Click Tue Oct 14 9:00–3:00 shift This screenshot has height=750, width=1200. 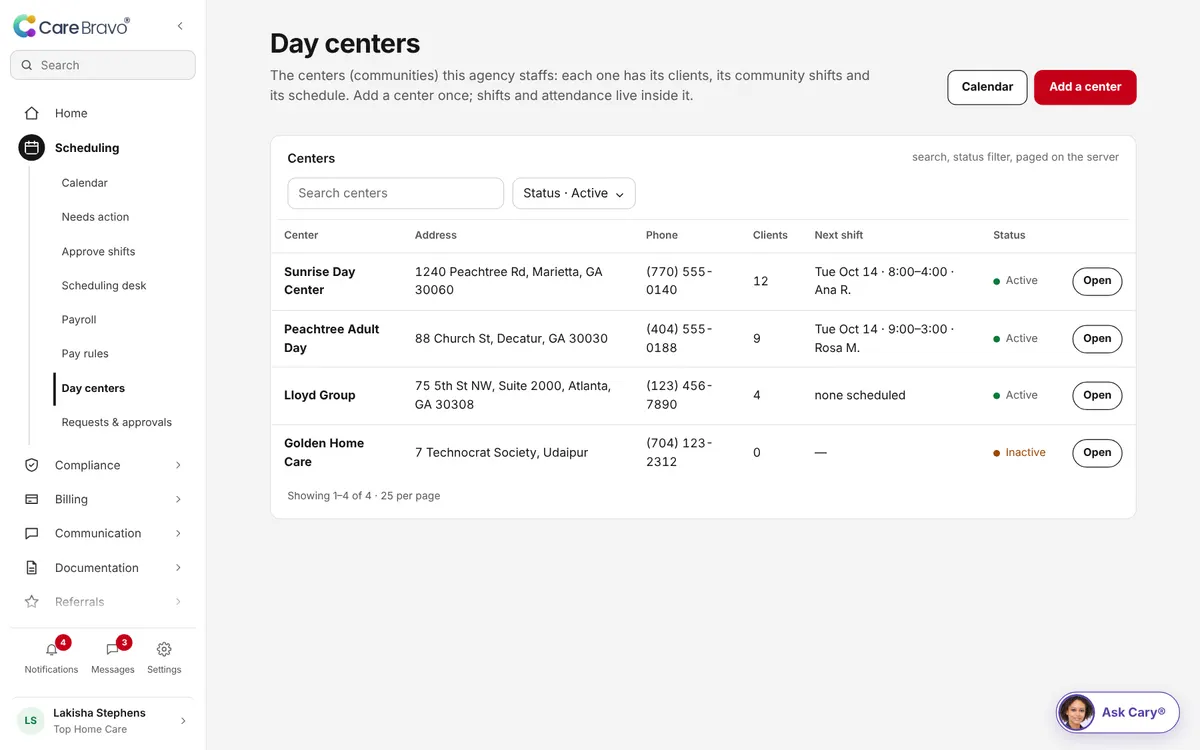[x=884, y=339]
